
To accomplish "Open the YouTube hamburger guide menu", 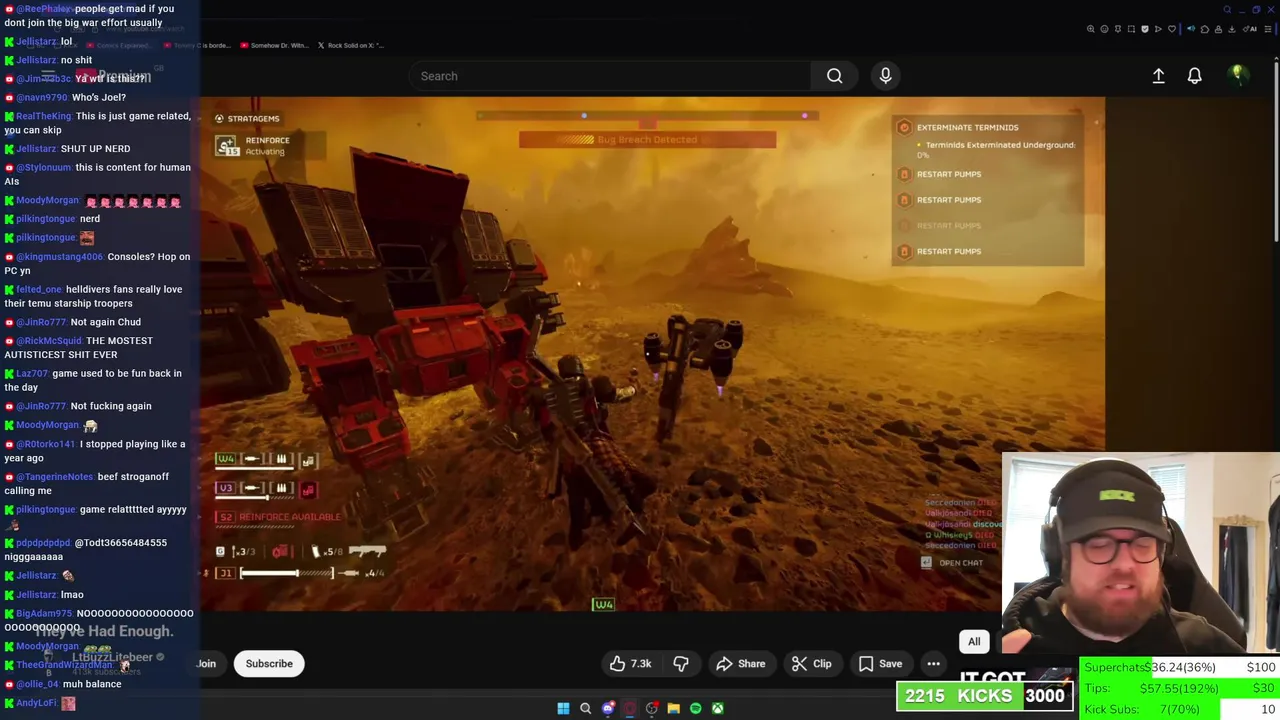I will coord(48,75).
